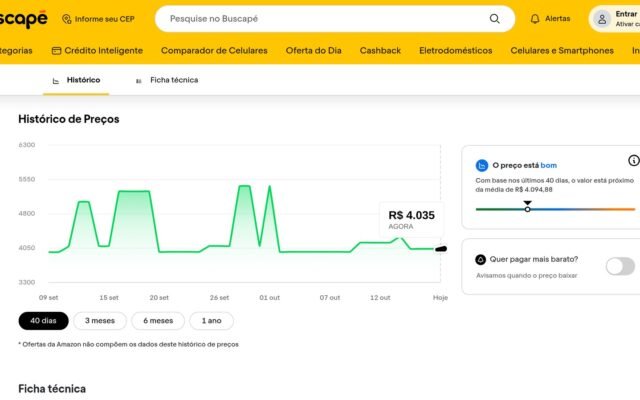The width and height of the screenshot is (640, 400).
Task: Click the O preço está bom text
Action: pyautogui.click(x=524, y=165)
